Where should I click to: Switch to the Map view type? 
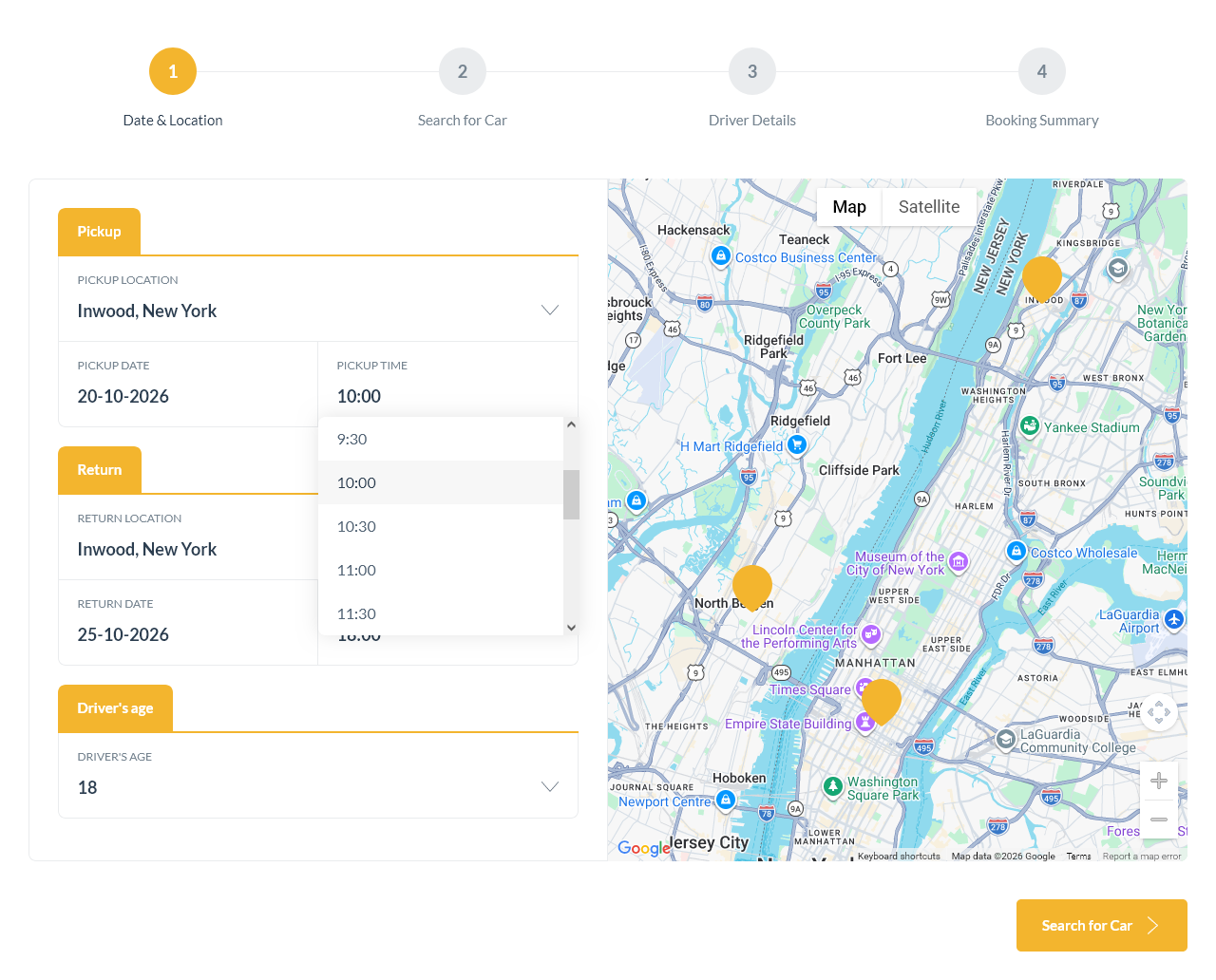point(849,207)
